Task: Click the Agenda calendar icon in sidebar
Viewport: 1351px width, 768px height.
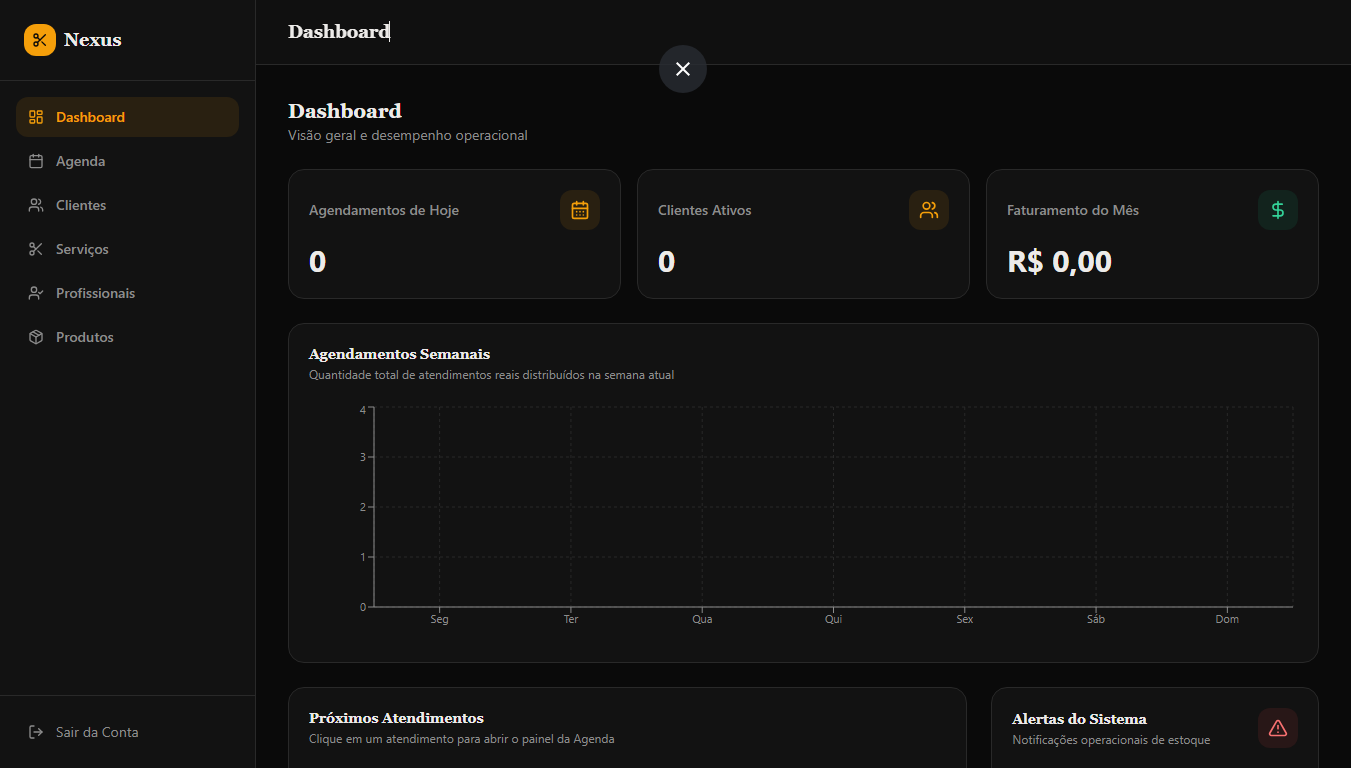Action: pyautogui.click(x=36, y=161)
